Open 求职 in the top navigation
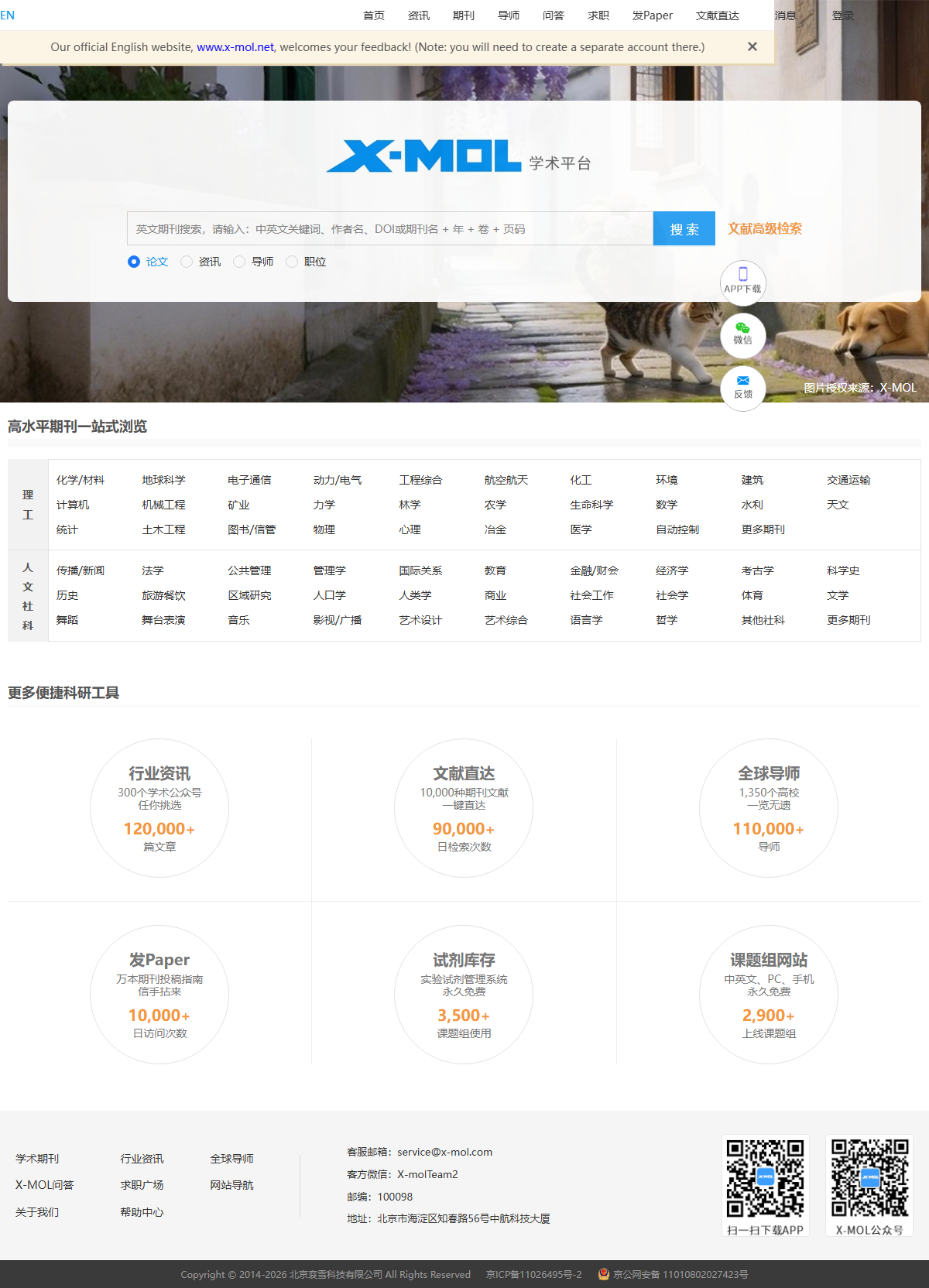The width and height of the screenshot is (929, 1288). click(598, 15)
